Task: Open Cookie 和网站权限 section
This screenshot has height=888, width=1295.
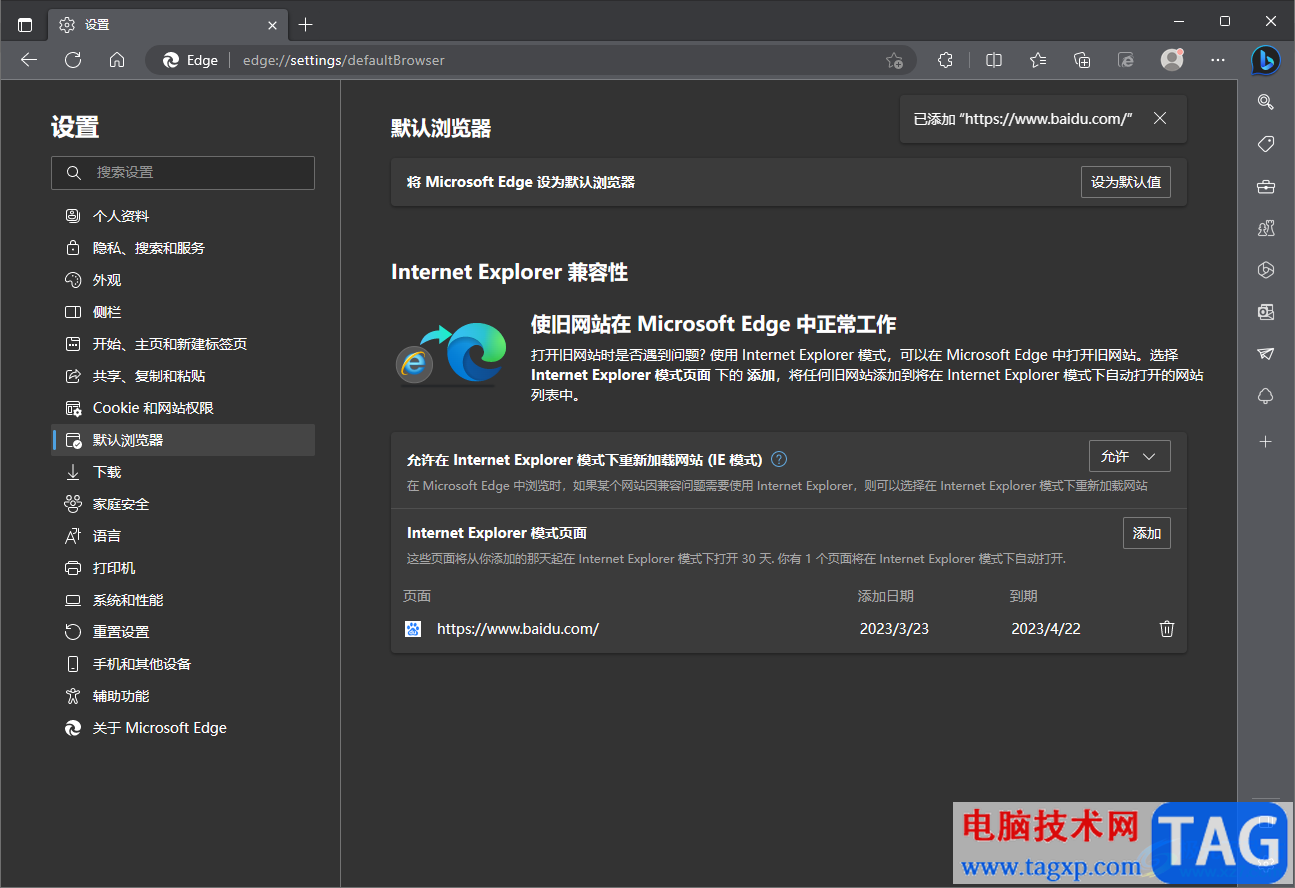Action: point(183,408)
